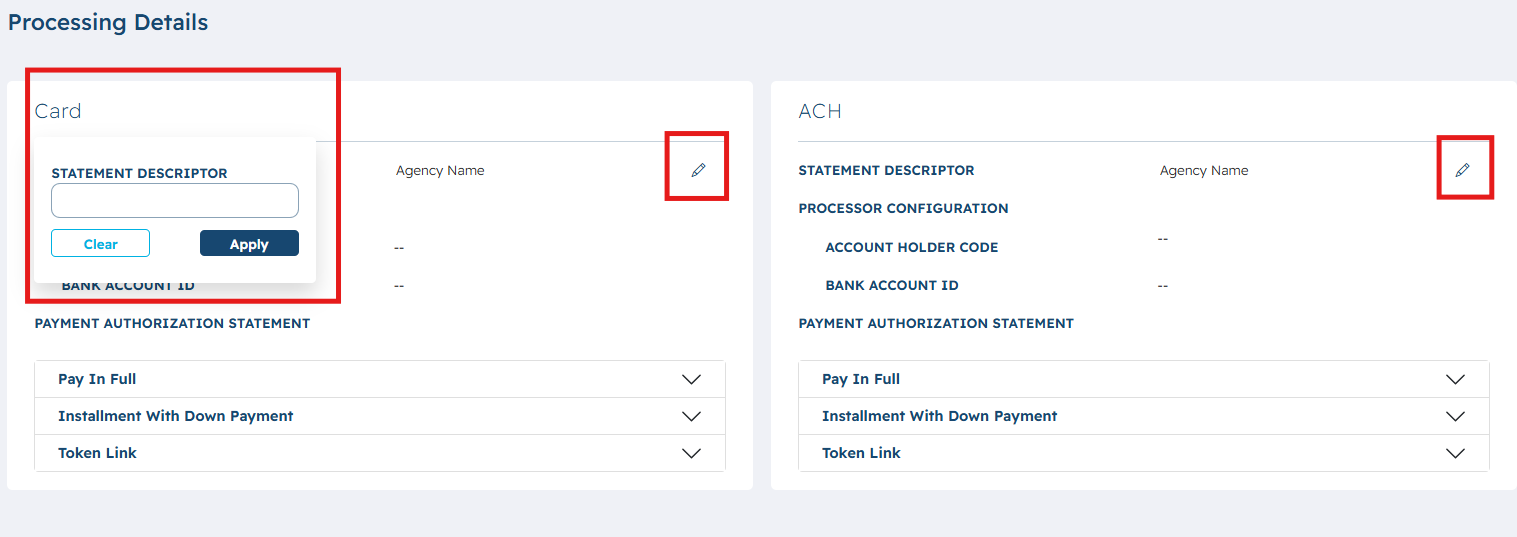Click the Clear button in popup
1517x537 pixels.
[x=100, y=243]
